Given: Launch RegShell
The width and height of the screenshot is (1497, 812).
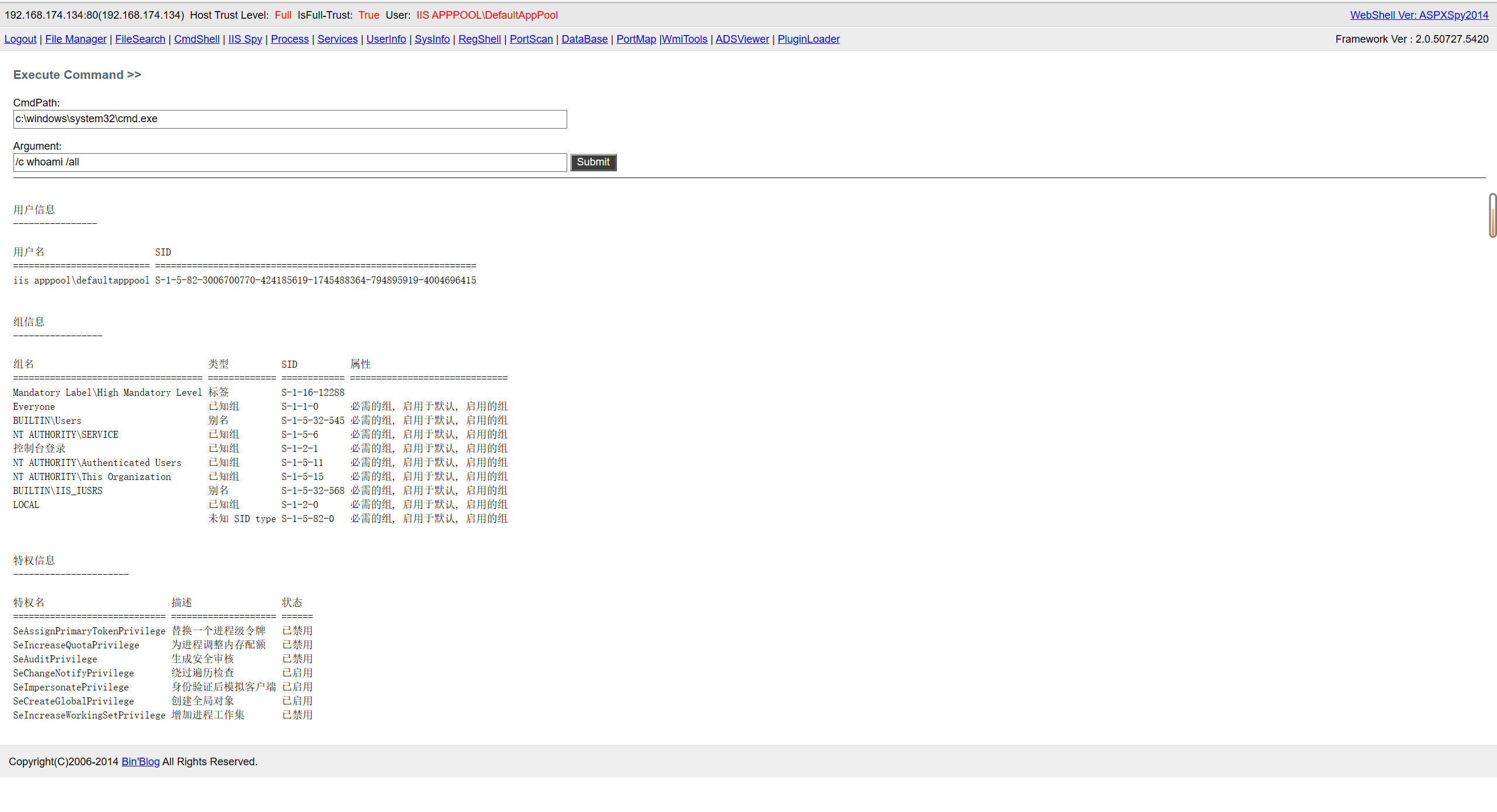Looking at the screenshot, I should (x=480, y=39).
